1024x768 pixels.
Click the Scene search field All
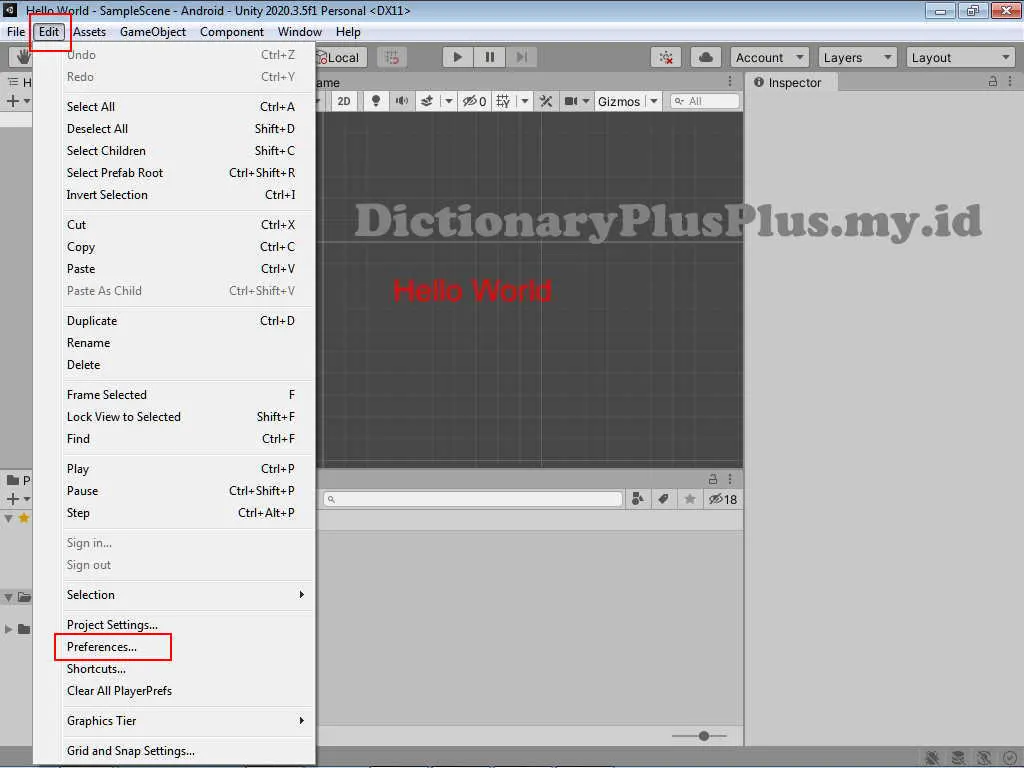click(x=705, y=101)
